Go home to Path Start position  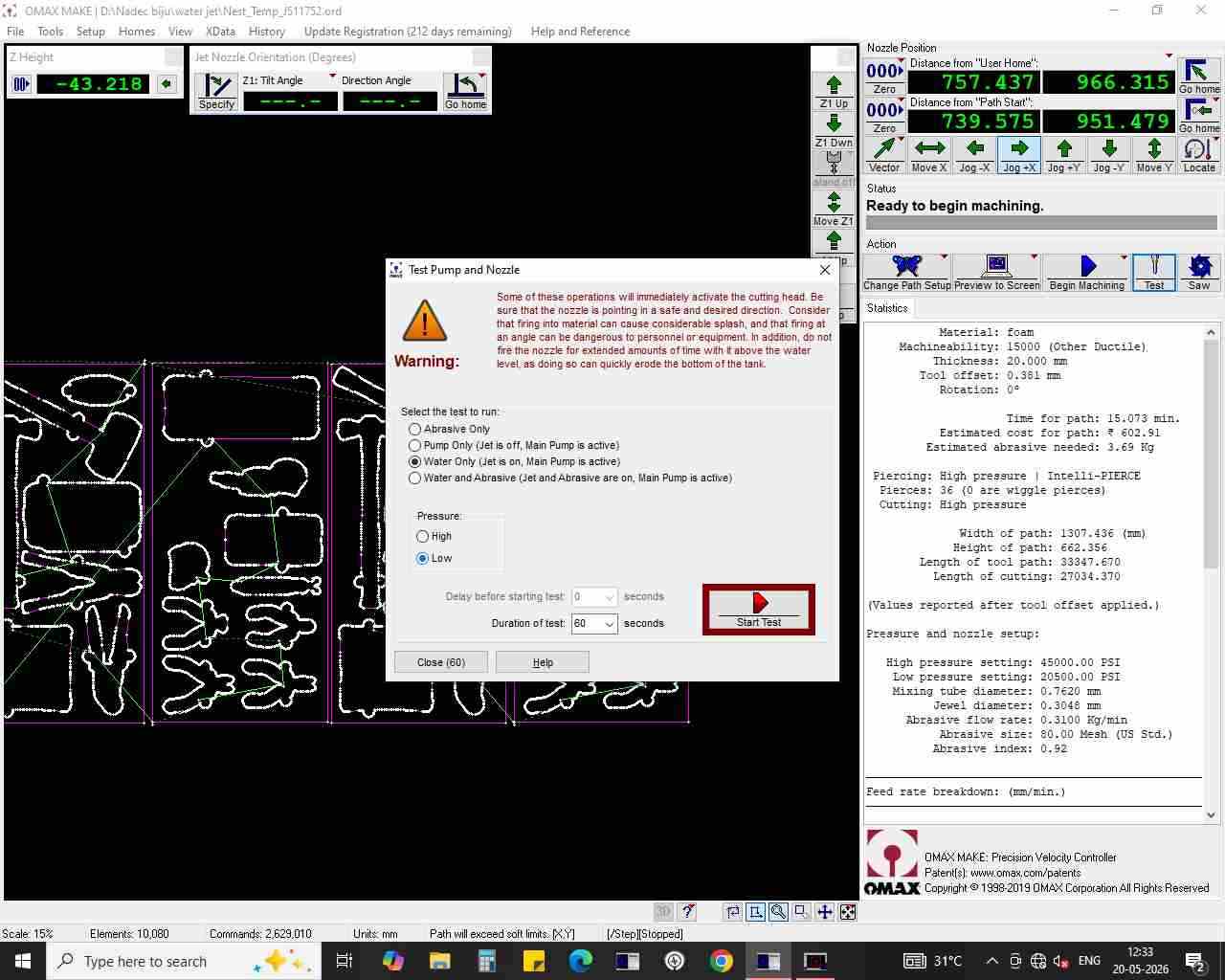1199,116
